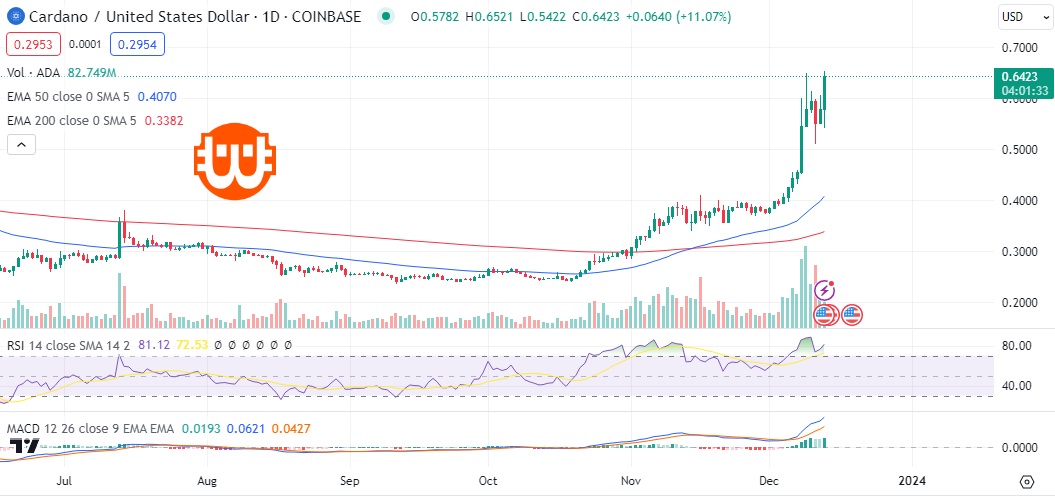
Task: Click the red sell price 0.2953 button
Action: pyautogui.click(x=34, y=44)
